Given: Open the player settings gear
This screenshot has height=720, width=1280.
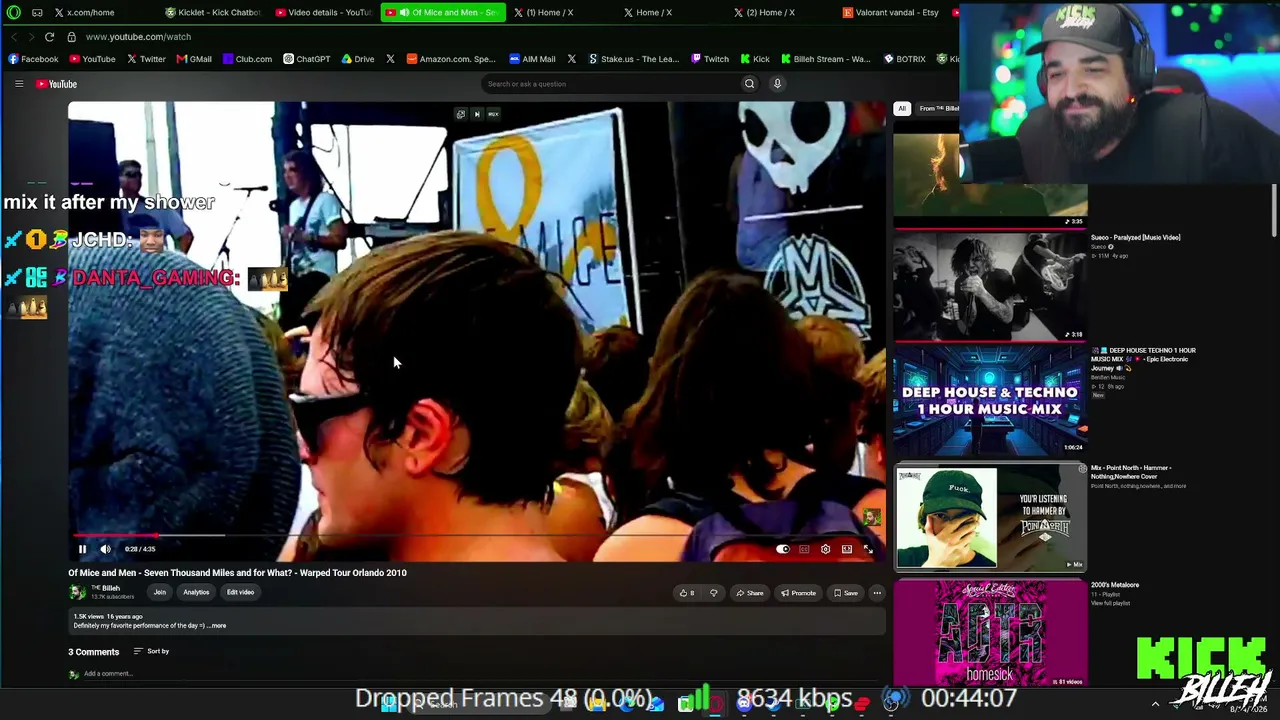Looking at the screenshot, I should (825, 549).
